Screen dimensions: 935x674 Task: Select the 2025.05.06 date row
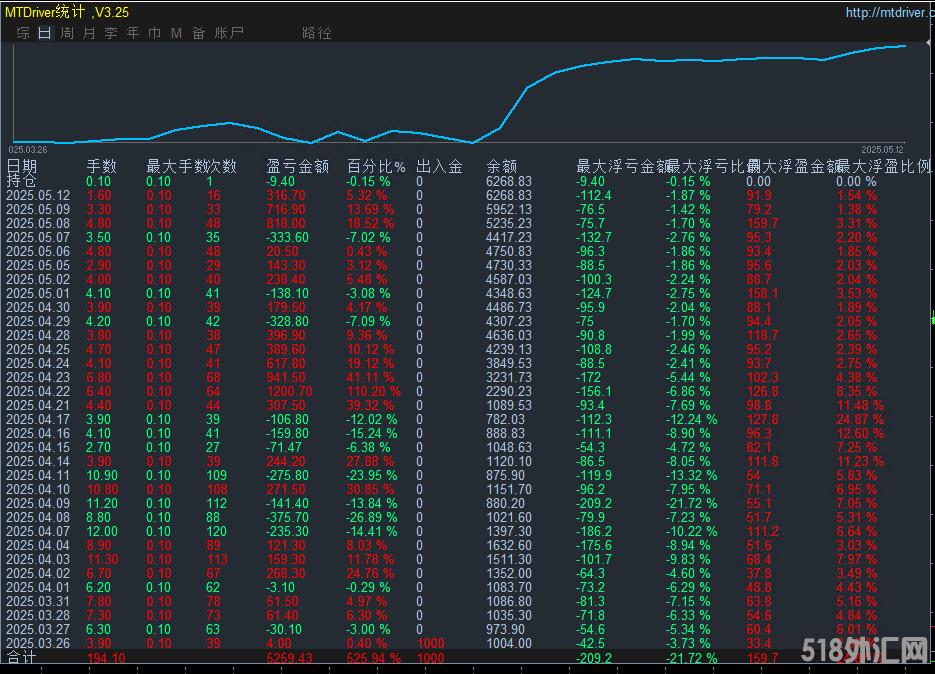[468, 251]
